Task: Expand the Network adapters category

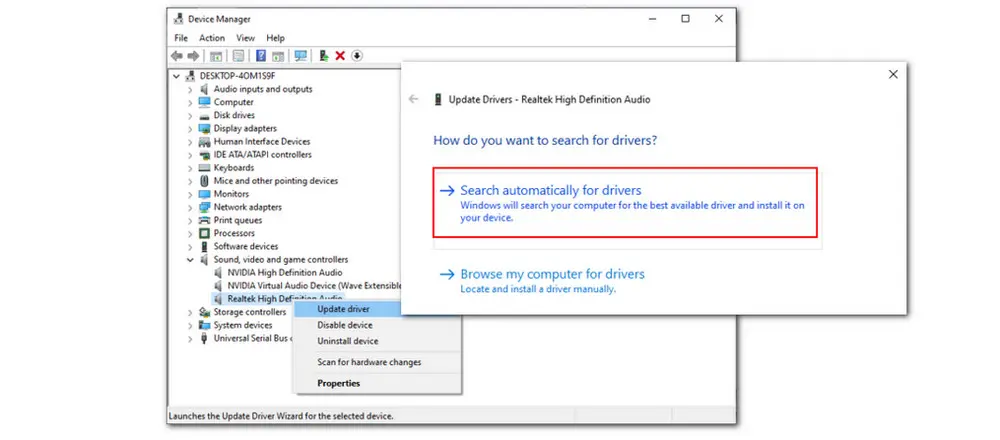Action: pyautogui.click(x=191, y=207)
